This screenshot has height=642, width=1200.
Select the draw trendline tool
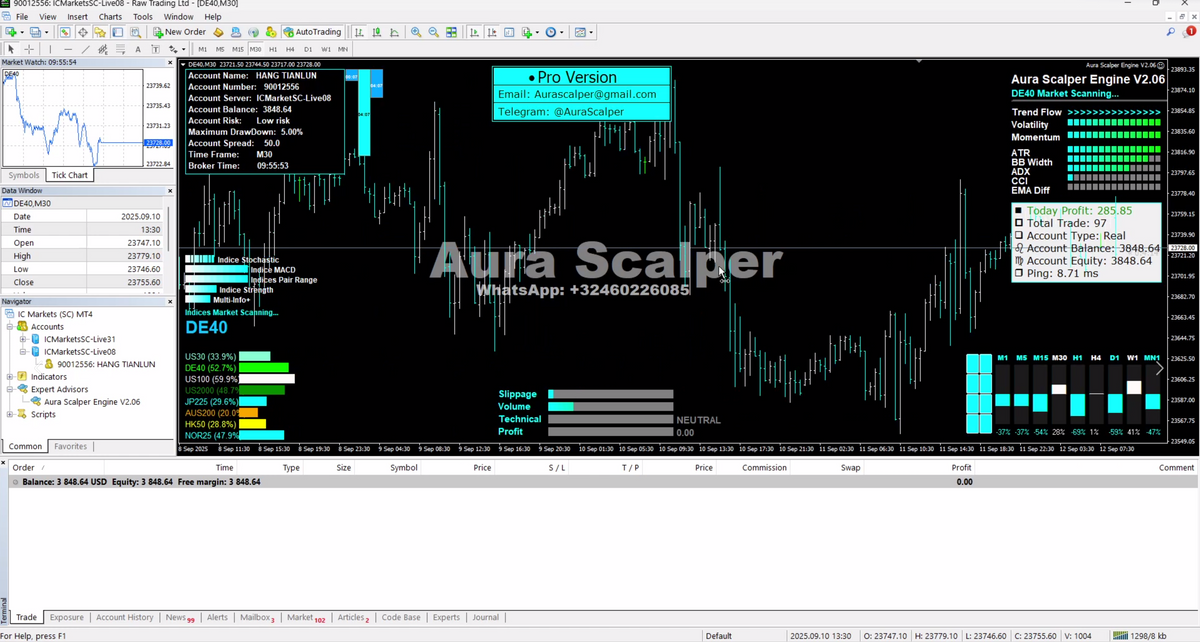(87, 49)
